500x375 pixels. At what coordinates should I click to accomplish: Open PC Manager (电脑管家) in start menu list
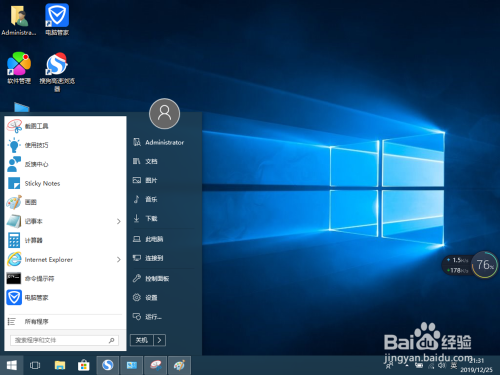pos(65,297)
